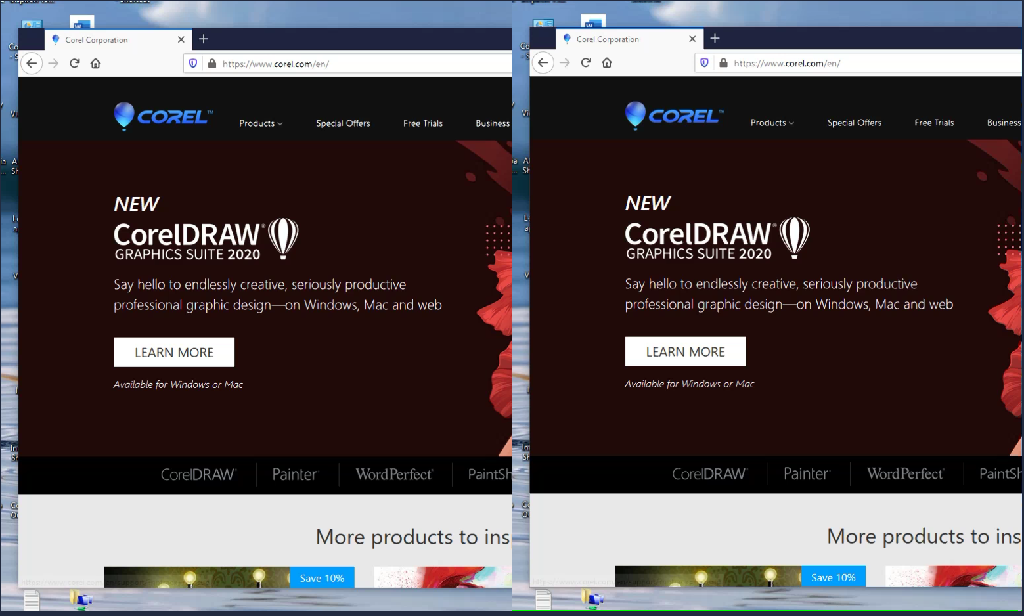This screenshot has height=616, width=1024.
Task: Click the CorelDRAW Graphics Suite 2020 title in left window
Action: click(206, 240)
